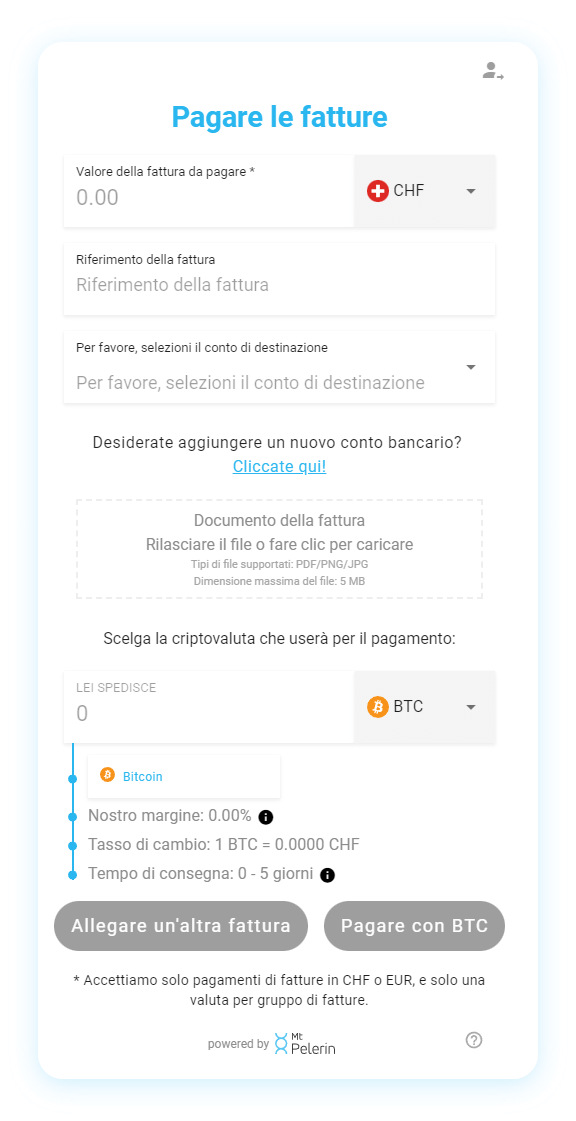Click the Allegare un'altra fattura button

(x=180, y=925)
